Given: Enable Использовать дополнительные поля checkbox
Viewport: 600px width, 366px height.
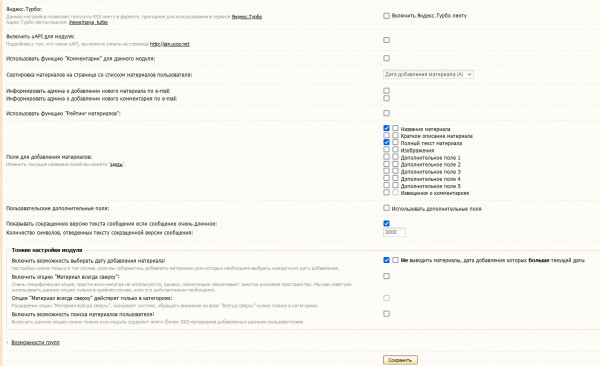Looking at the screenshot, I should point(386,208).
